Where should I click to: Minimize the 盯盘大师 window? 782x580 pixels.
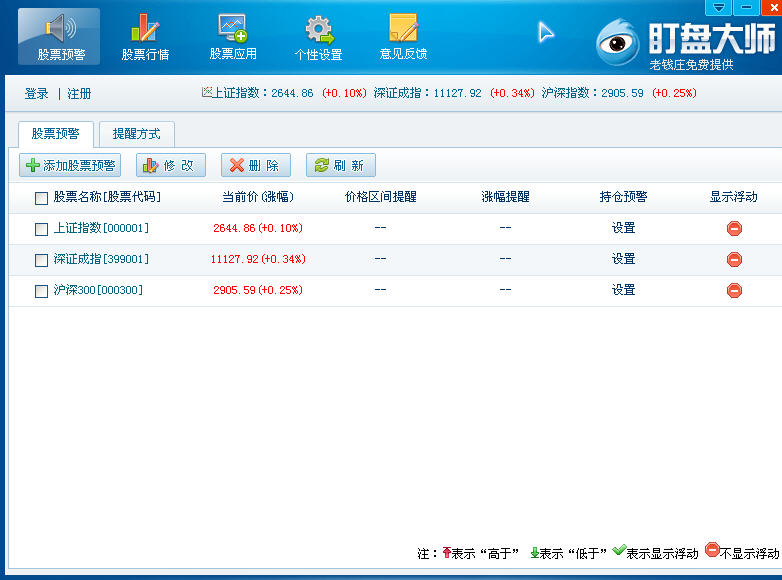tap(746, 7)
